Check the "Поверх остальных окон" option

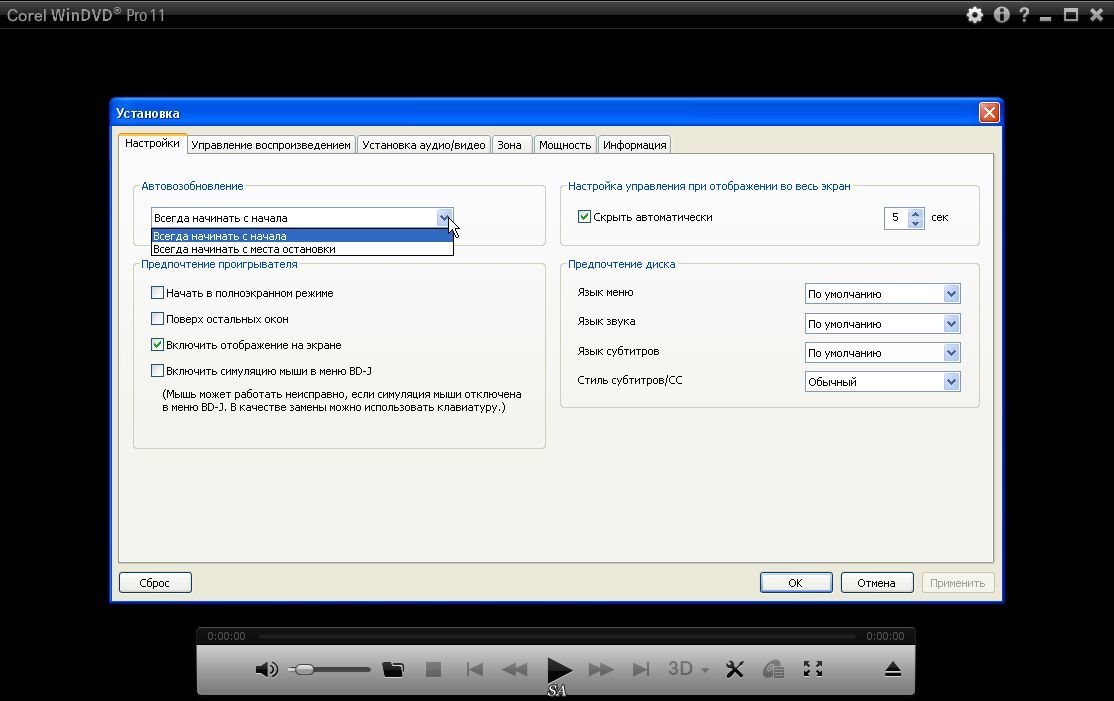[x=158, y=319]
